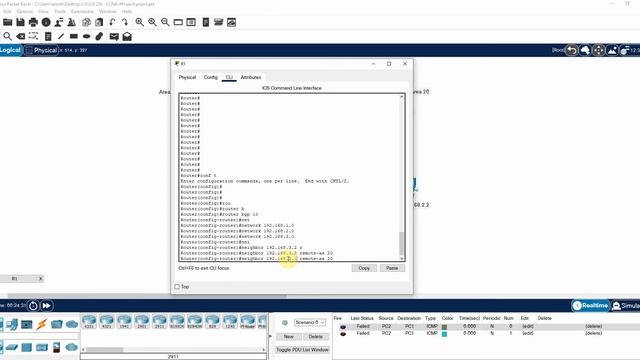Image resolution: width=640 pixels, height=360 pixels.
Task: Open the Attributes tab in R1 window
Action: [x=251, y=77]
